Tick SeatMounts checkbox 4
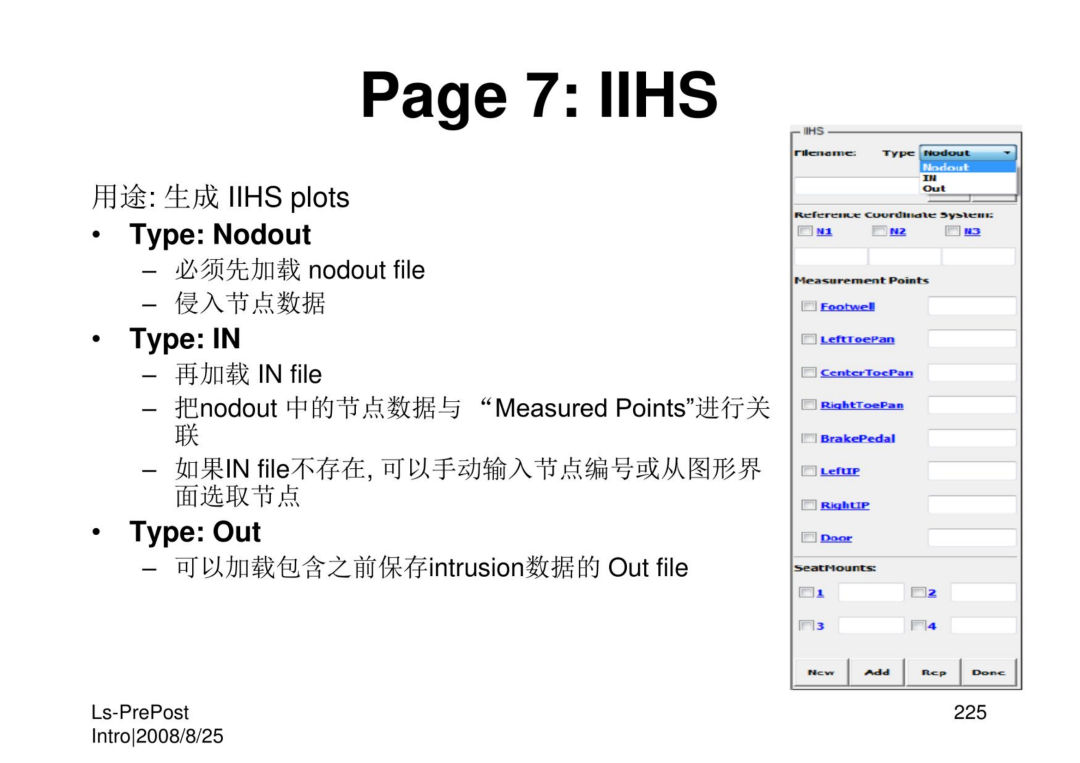The width and height of the screenshot is (1080, 763). 918,625
